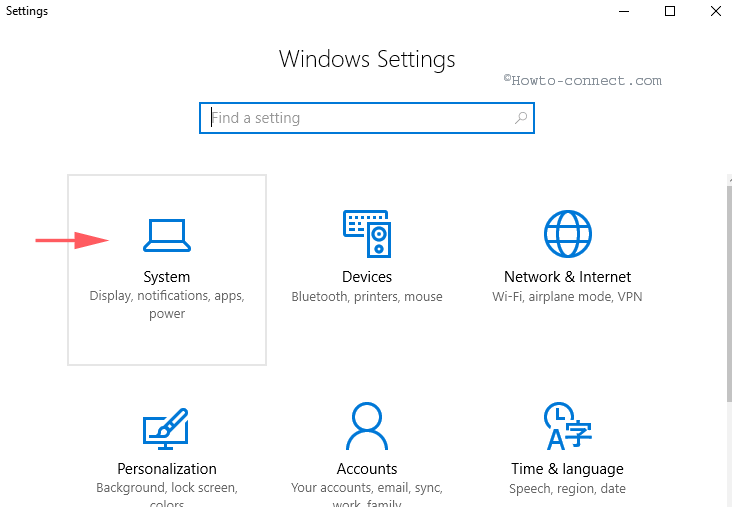Maximize the Settings window
This screenshot has height=507, width=732.
(670, 11)
